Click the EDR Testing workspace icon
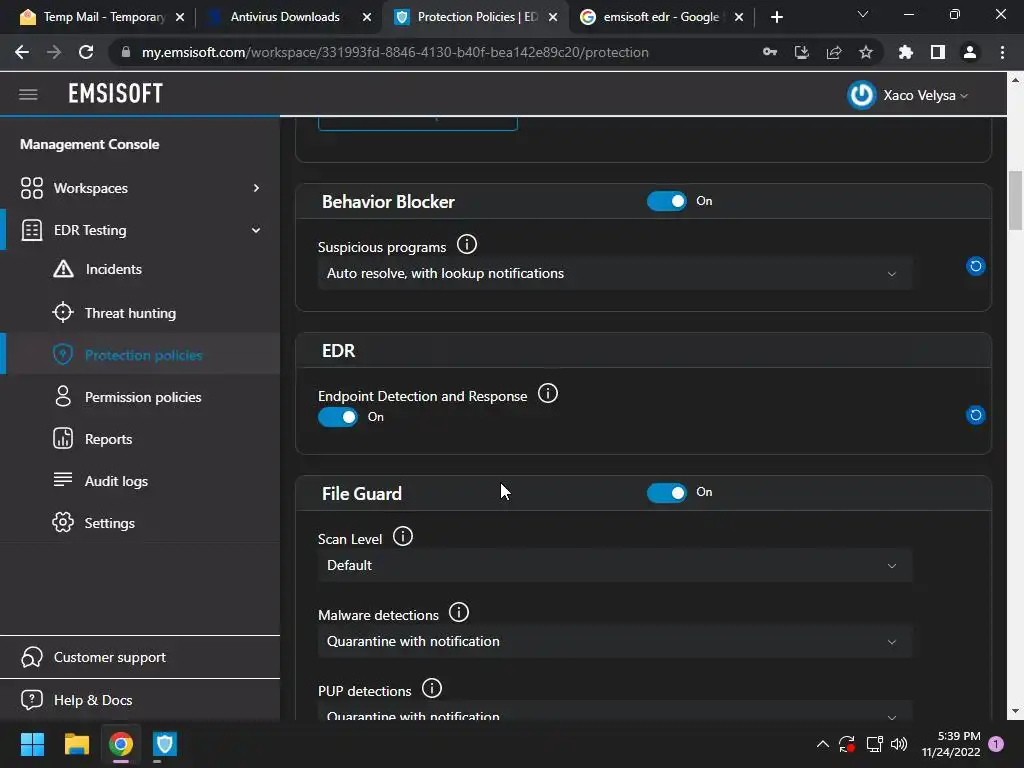 coord(31,230)
